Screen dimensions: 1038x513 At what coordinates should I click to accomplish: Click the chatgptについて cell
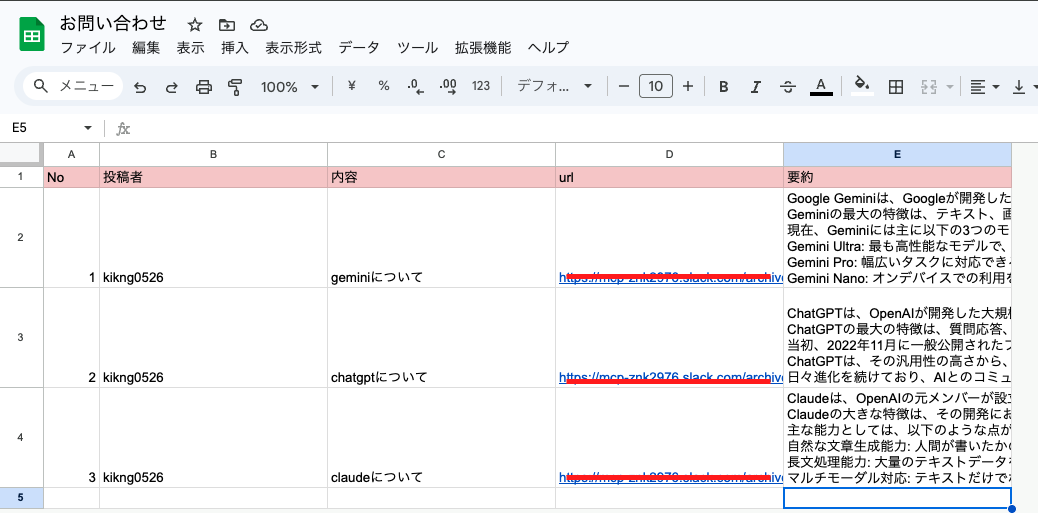(441, 338)
